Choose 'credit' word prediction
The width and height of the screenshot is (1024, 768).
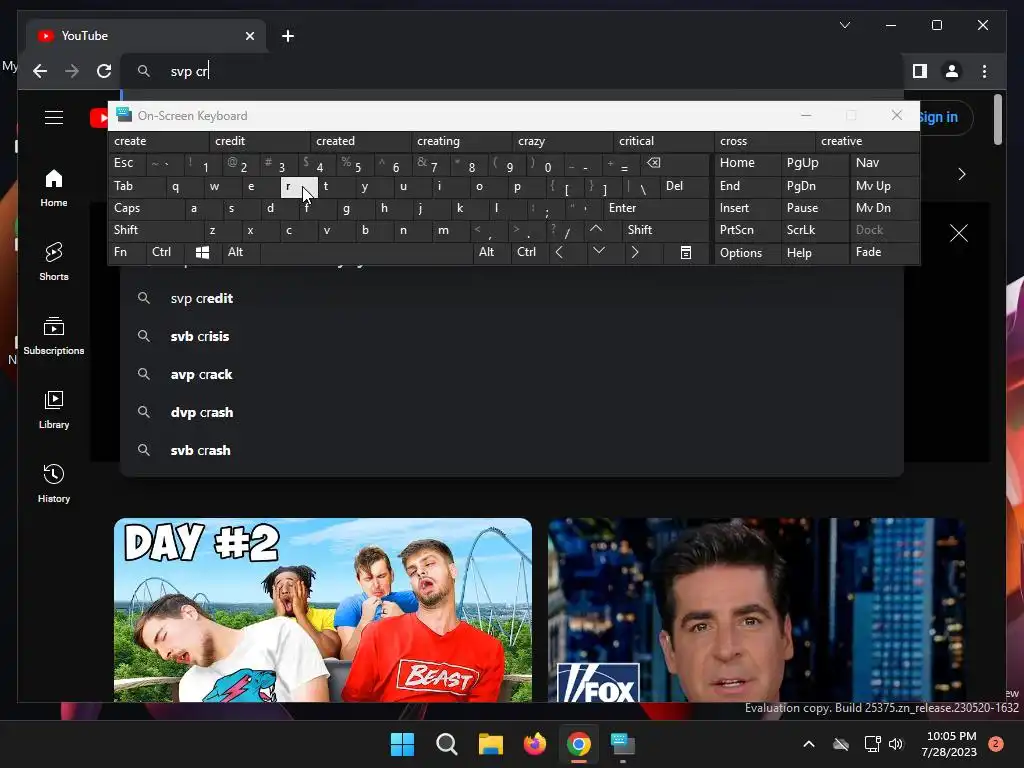261,141
